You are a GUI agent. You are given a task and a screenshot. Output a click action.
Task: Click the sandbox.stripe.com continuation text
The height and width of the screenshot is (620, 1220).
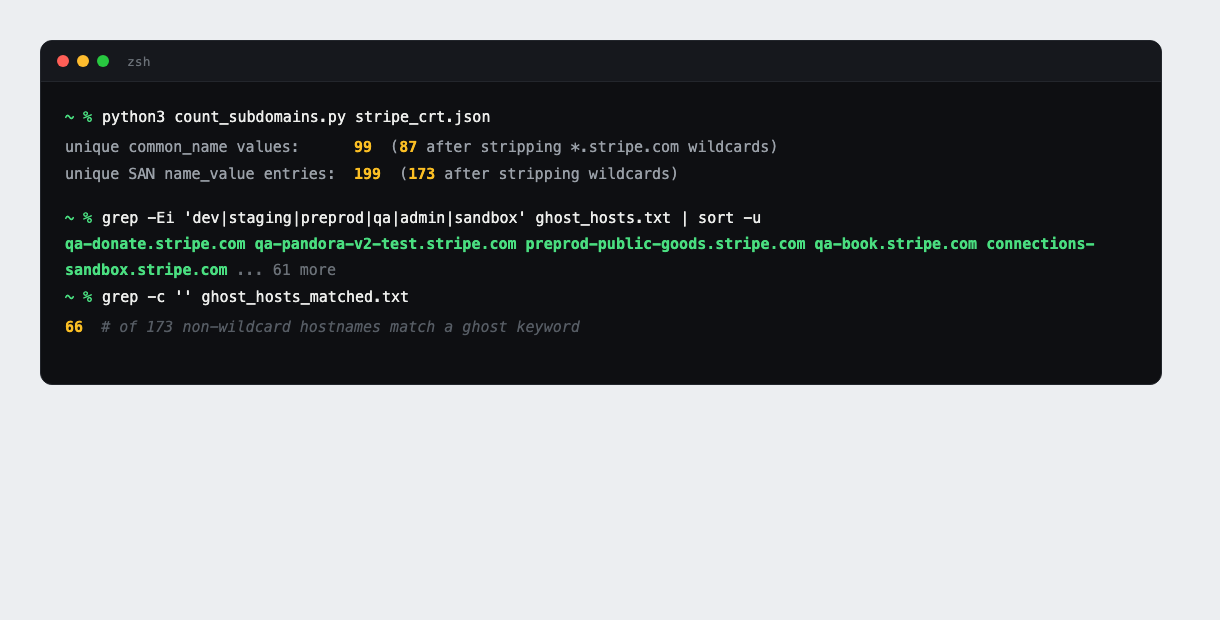tap(146, 270)
